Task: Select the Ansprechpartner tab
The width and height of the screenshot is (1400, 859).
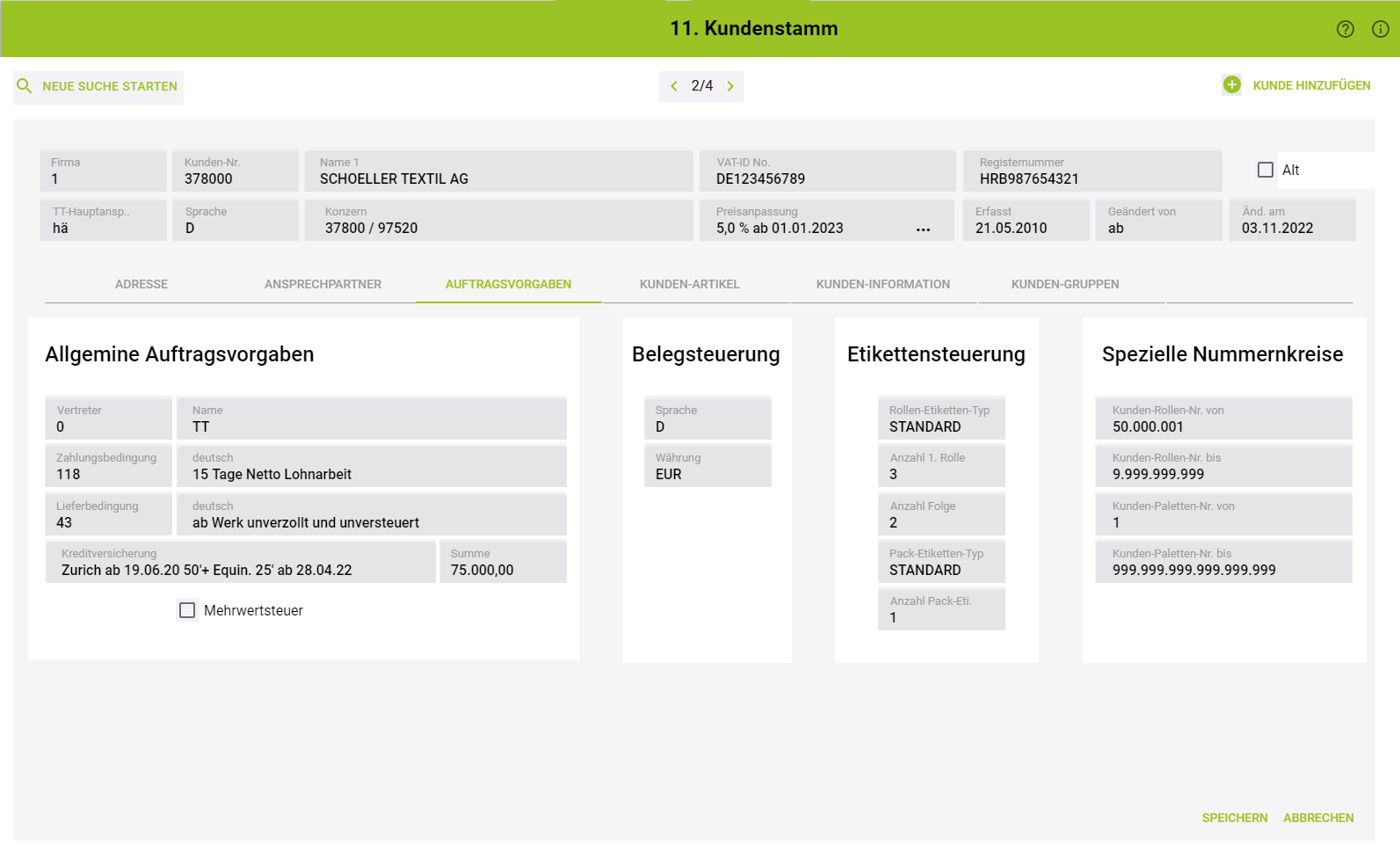Action: coord(323,284)
